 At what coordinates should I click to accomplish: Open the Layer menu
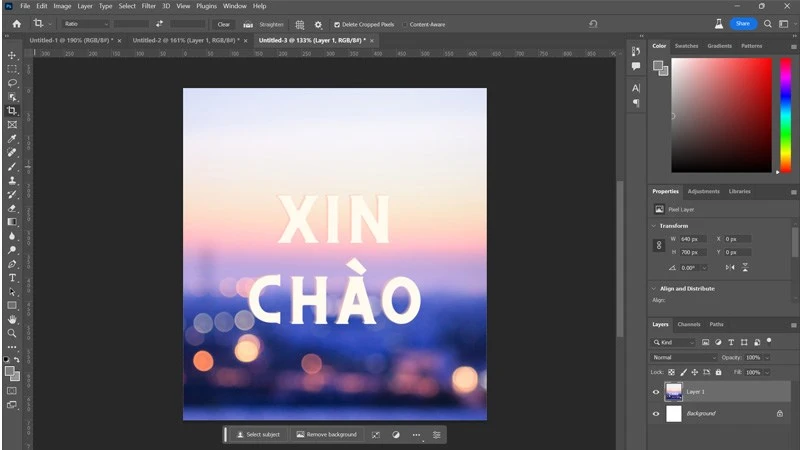click(85, 6)
